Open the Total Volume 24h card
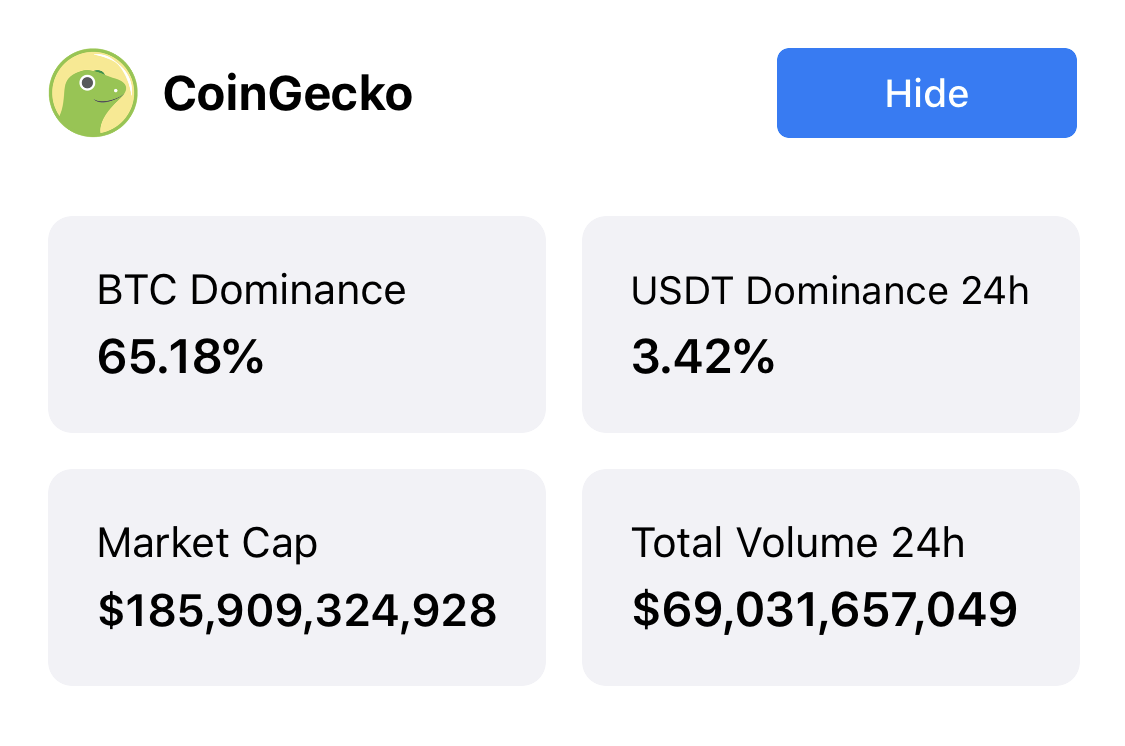The image size is (1125, 746). pyautogui.click(x=831, y=577)
